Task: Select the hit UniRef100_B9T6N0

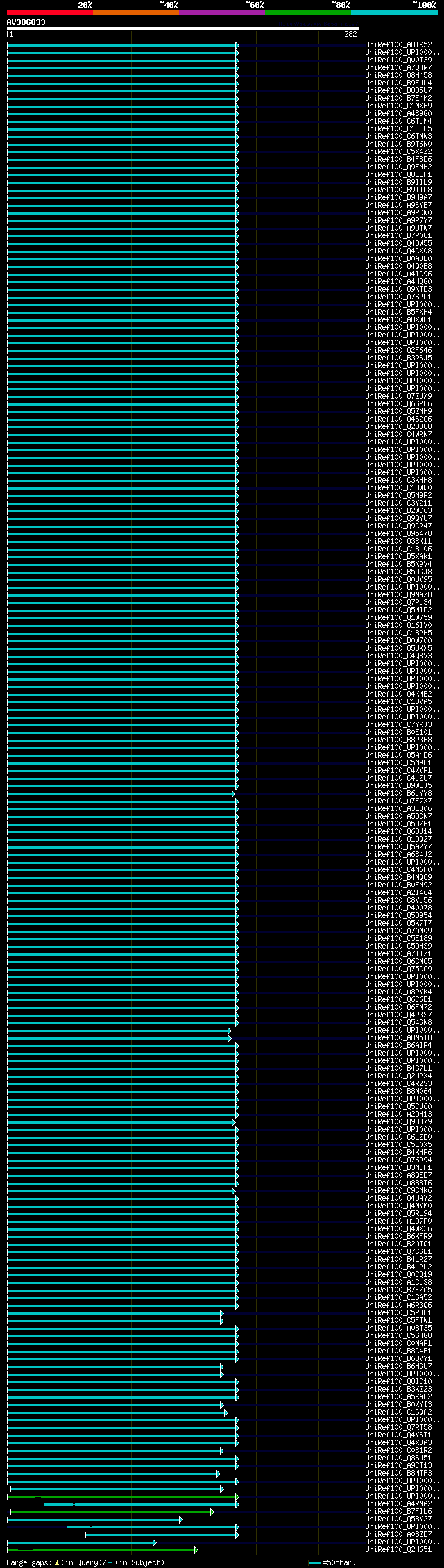Action: (x=398, y=144)
